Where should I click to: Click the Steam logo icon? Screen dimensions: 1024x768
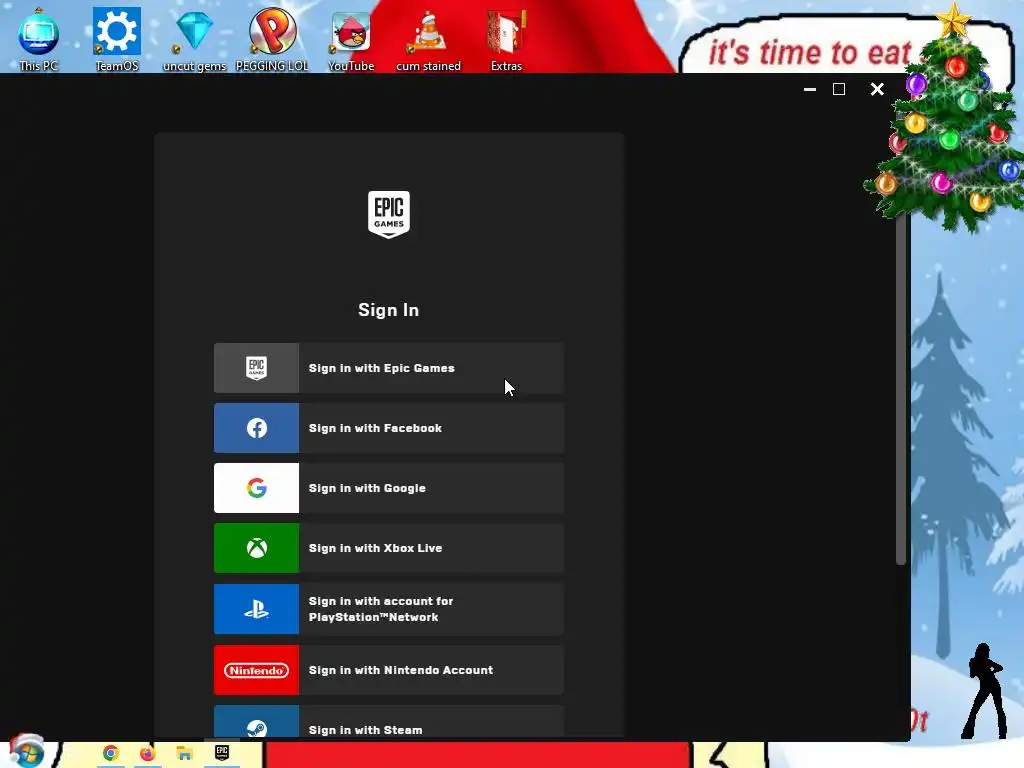tap(257, 728)
